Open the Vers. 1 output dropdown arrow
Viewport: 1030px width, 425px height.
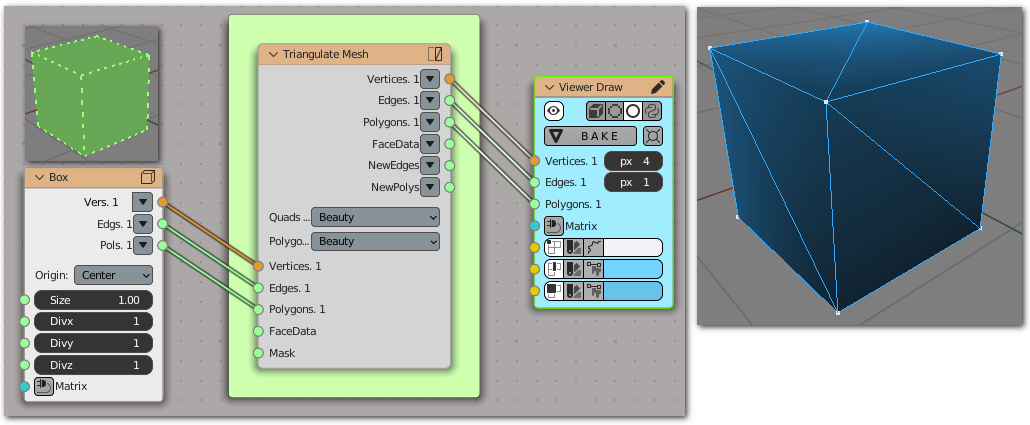143,202
